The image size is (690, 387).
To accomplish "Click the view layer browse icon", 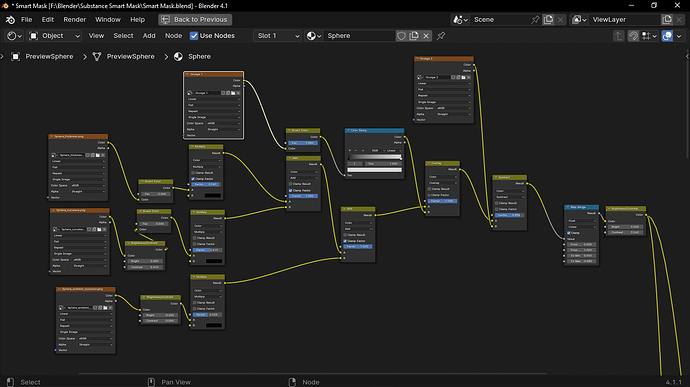I will [579, 20].
